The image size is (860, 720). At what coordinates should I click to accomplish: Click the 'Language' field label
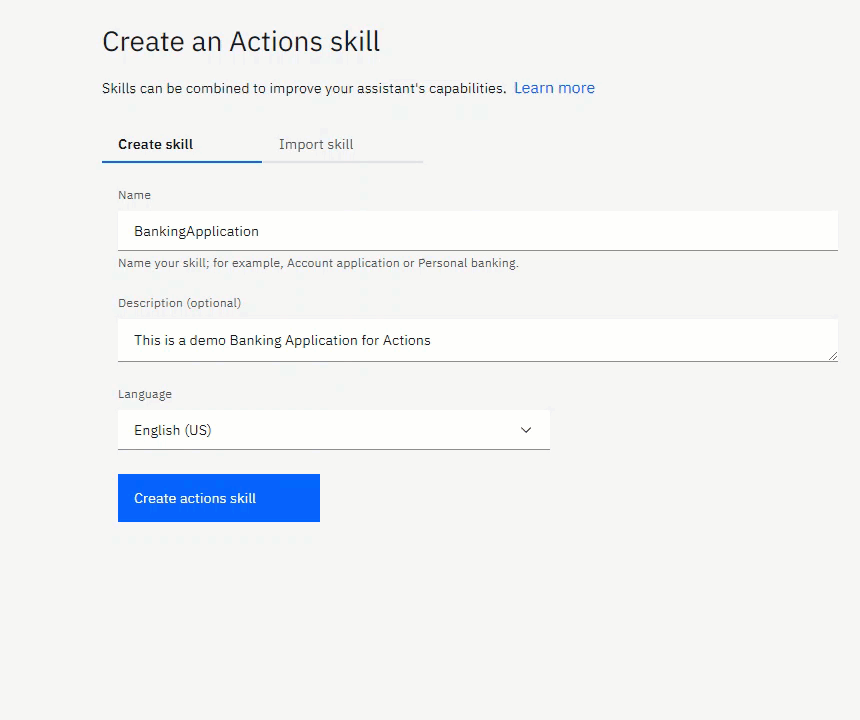point(145,394)
